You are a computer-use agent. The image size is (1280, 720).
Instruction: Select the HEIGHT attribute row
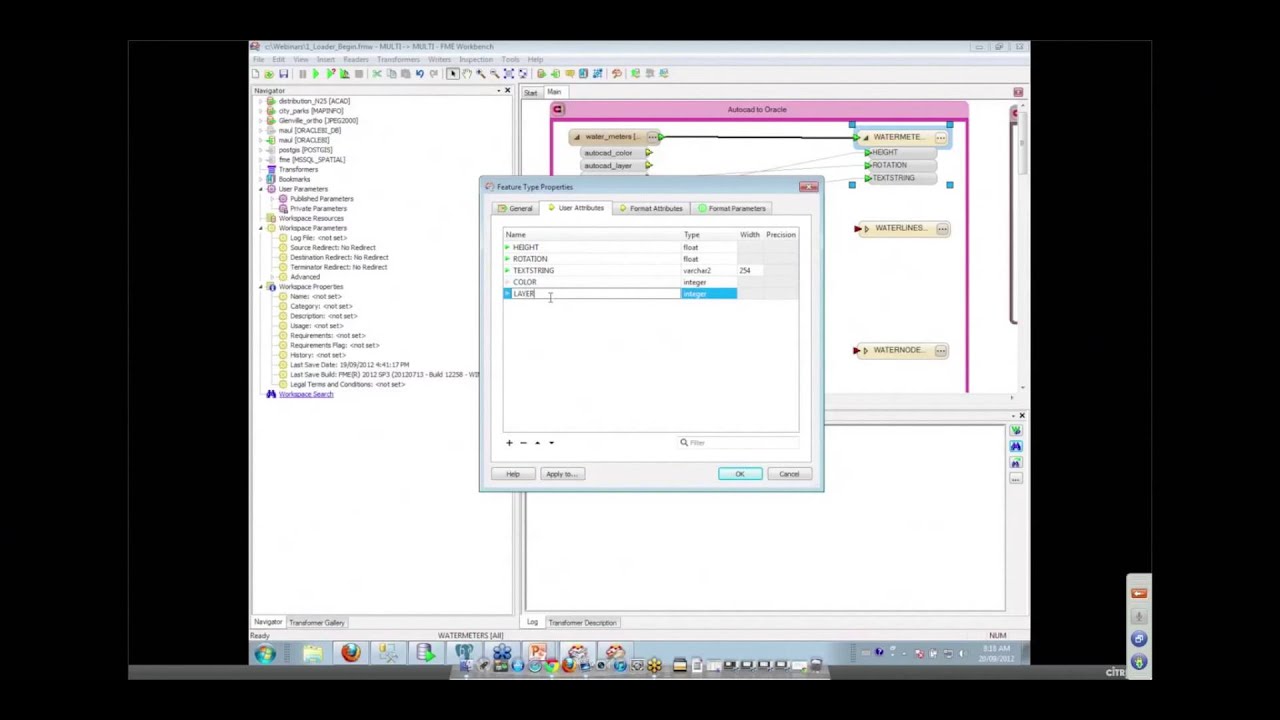(650, 247)
